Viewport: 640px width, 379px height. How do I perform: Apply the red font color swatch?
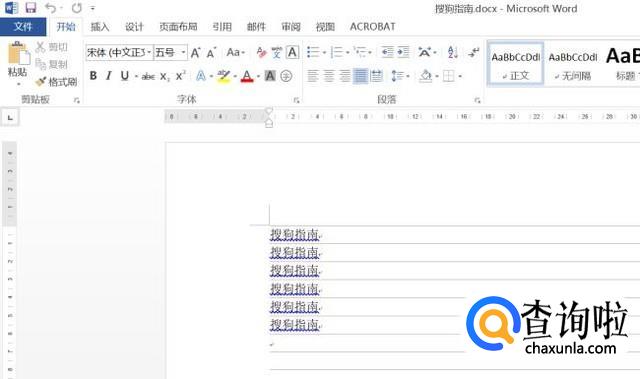[x=247, y=76]
